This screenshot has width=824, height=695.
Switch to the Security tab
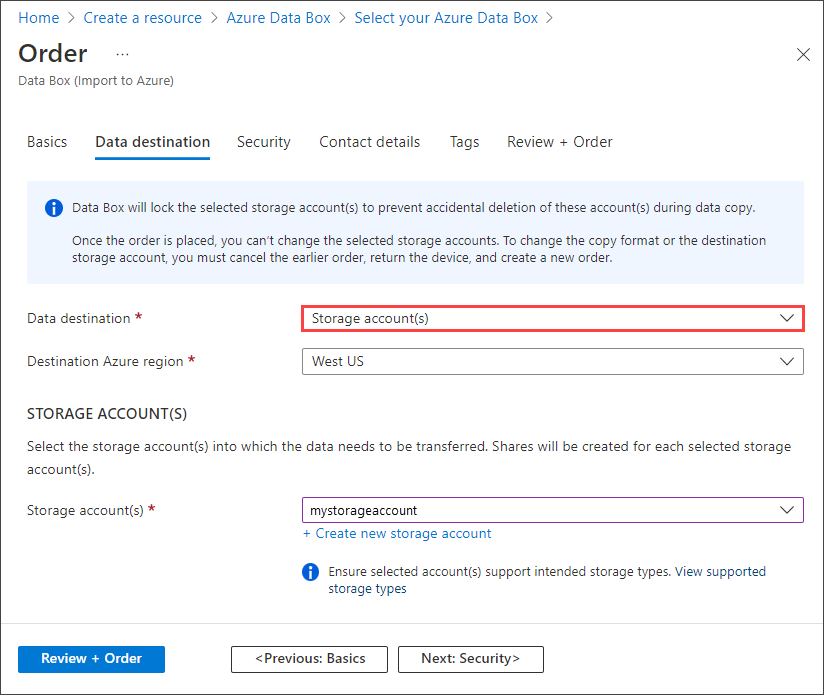tap(264, 142)
